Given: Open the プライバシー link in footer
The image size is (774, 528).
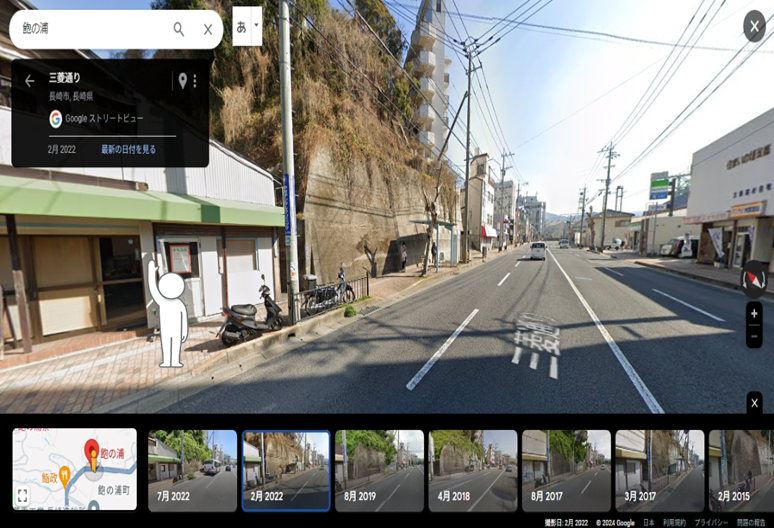Looking at the screenshot, I should (711, 522).
